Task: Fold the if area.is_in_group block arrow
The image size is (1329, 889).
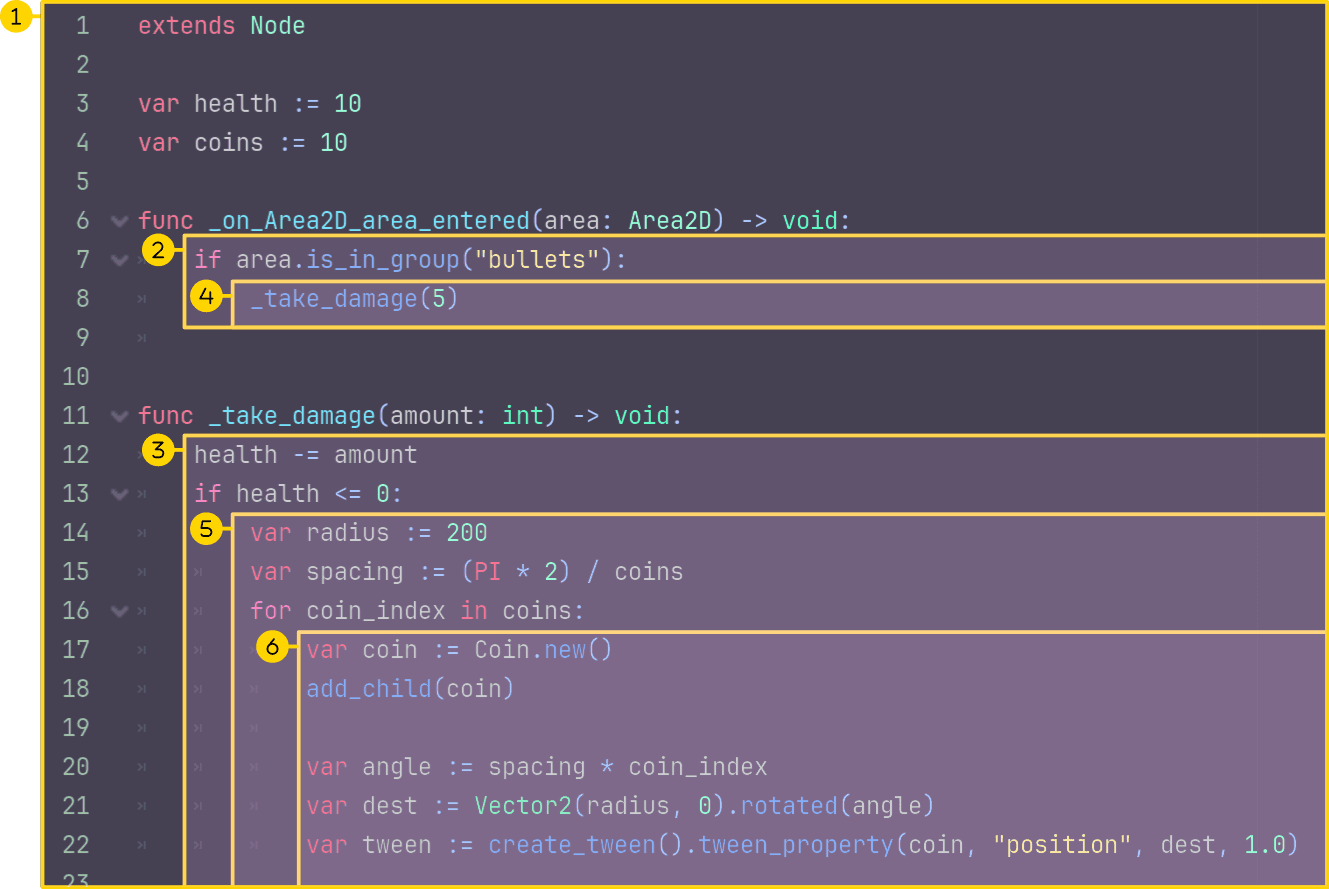Action: tap(120, 260)
